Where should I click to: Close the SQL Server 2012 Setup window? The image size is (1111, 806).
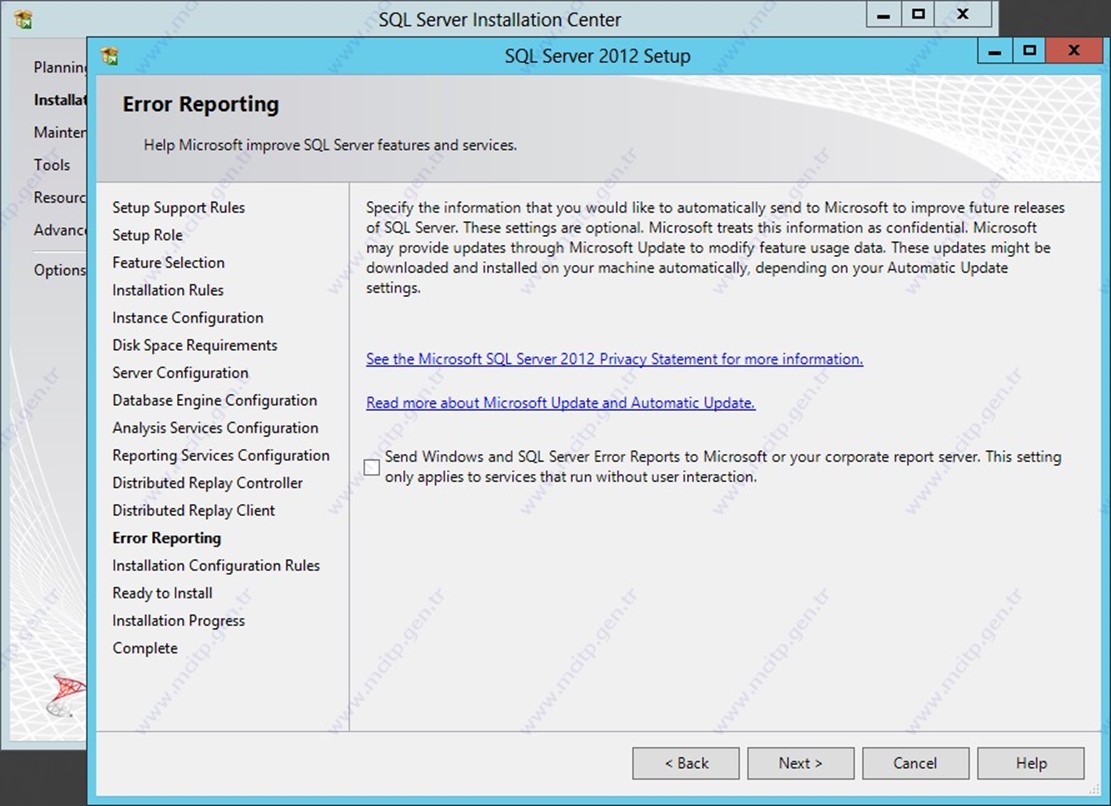[1074, 51]
